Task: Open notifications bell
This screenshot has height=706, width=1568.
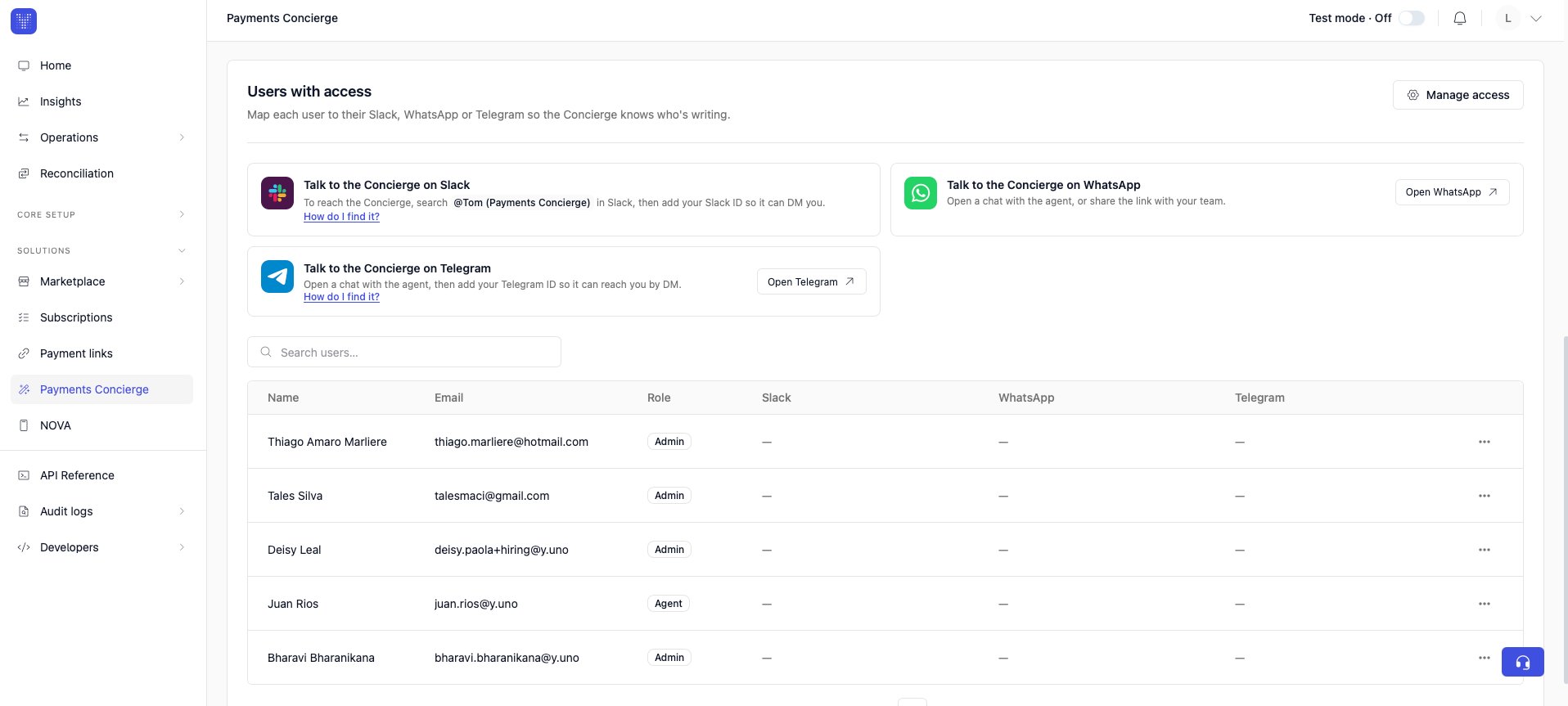Action: (x=1460, y=18)
